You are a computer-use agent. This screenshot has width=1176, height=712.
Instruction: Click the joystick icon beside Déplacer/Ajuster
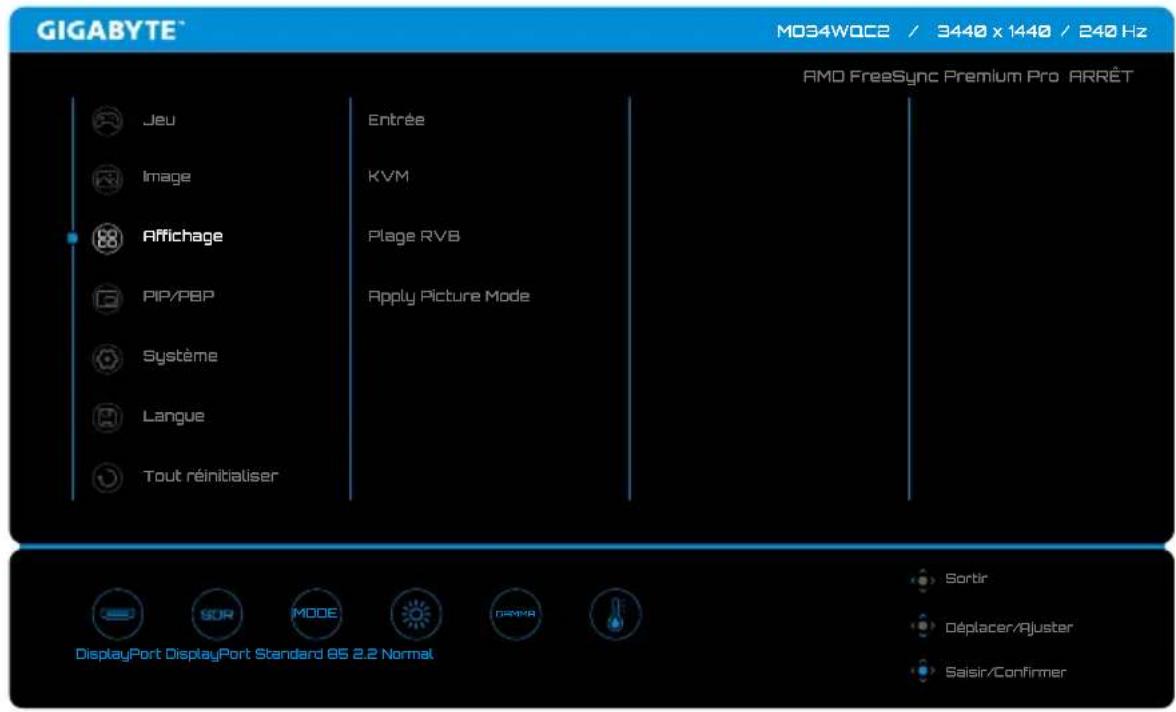point(922,626)
